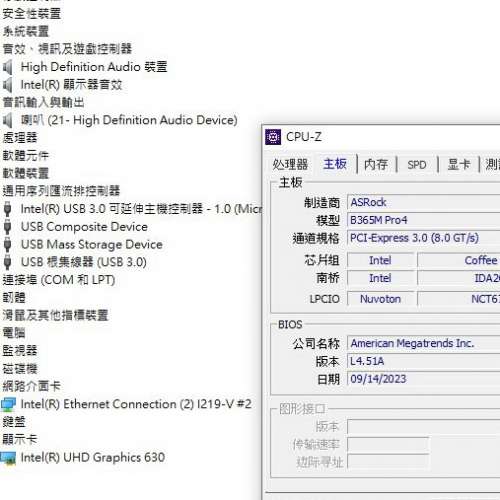Select the 磁碟機 category

pyautogui.click(x=20, y=368)
